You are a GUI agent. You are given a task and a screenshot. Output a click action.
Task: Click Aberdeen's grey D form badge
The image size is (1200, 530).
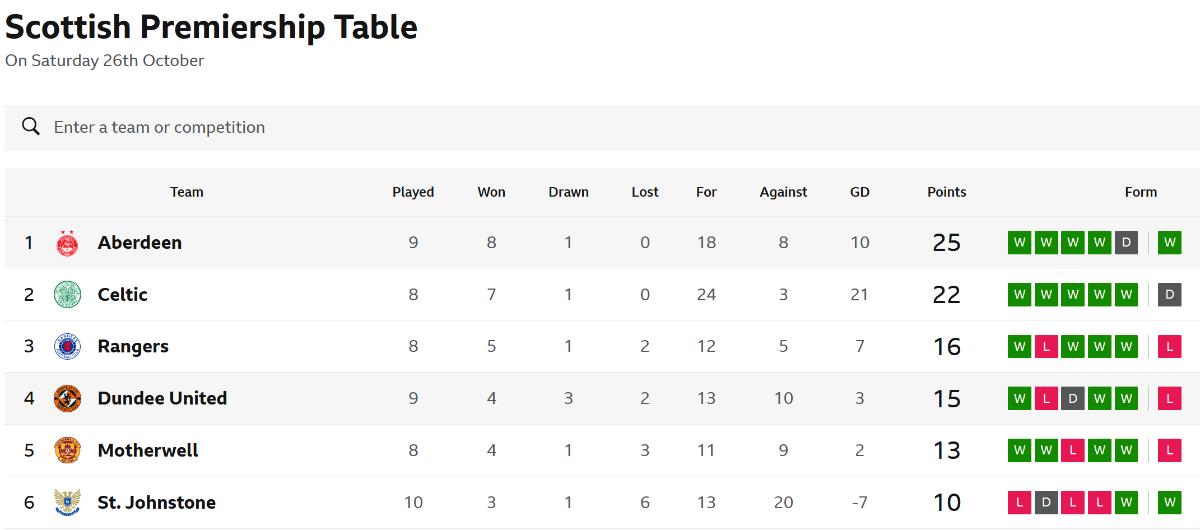pyautogui.click(x=1126, y=243)
